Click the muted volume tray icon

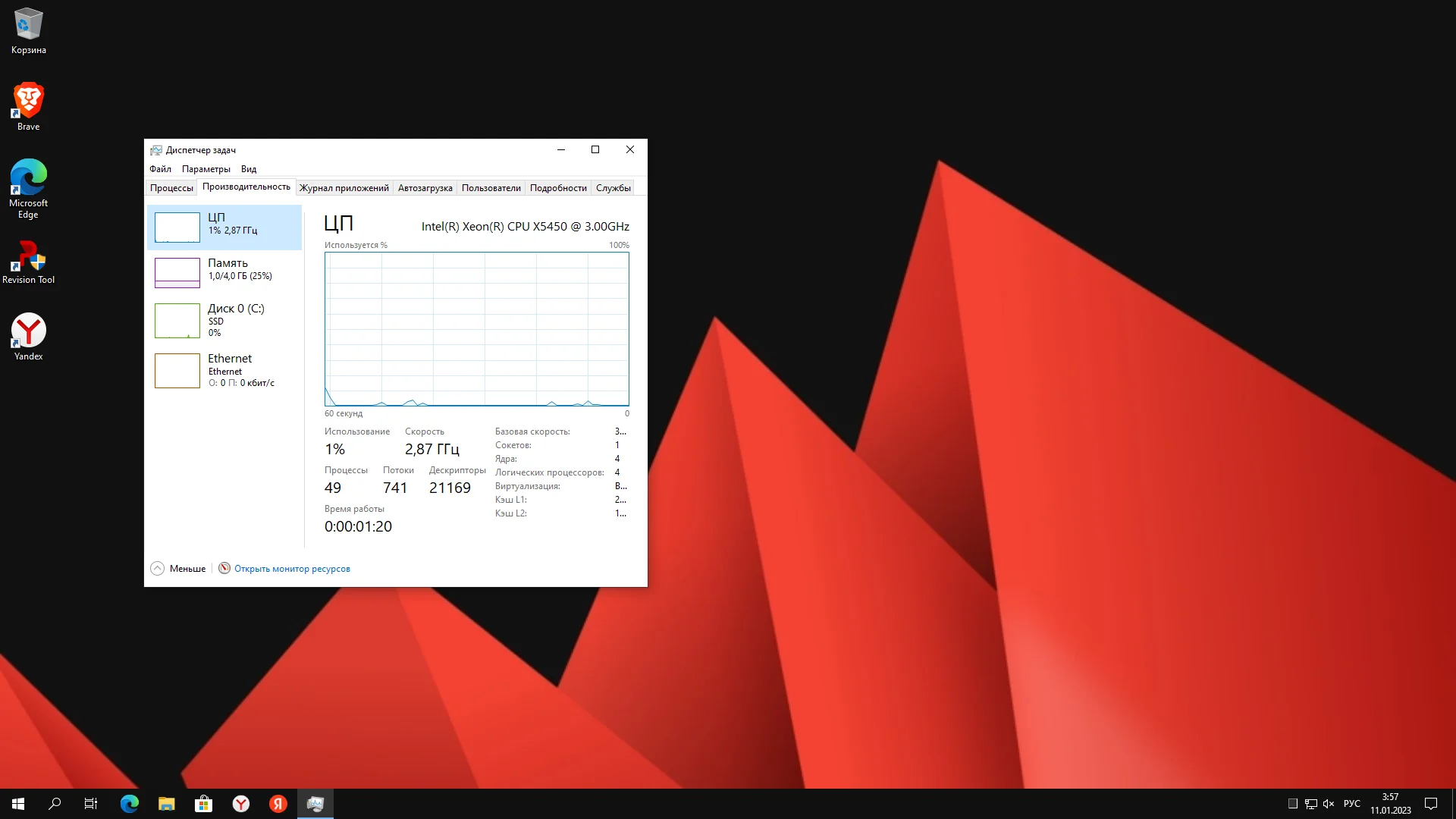pos(1329,804)
